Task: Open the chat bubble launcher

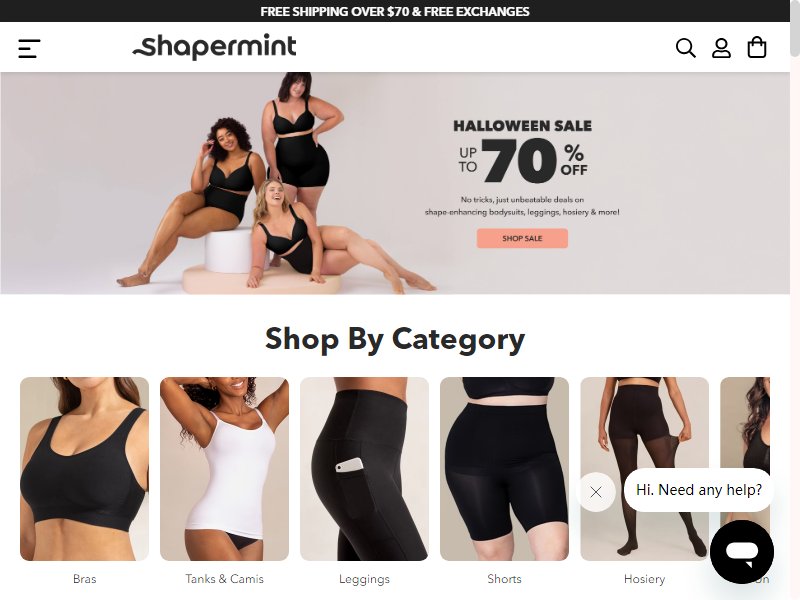Action: click(742, 552)
